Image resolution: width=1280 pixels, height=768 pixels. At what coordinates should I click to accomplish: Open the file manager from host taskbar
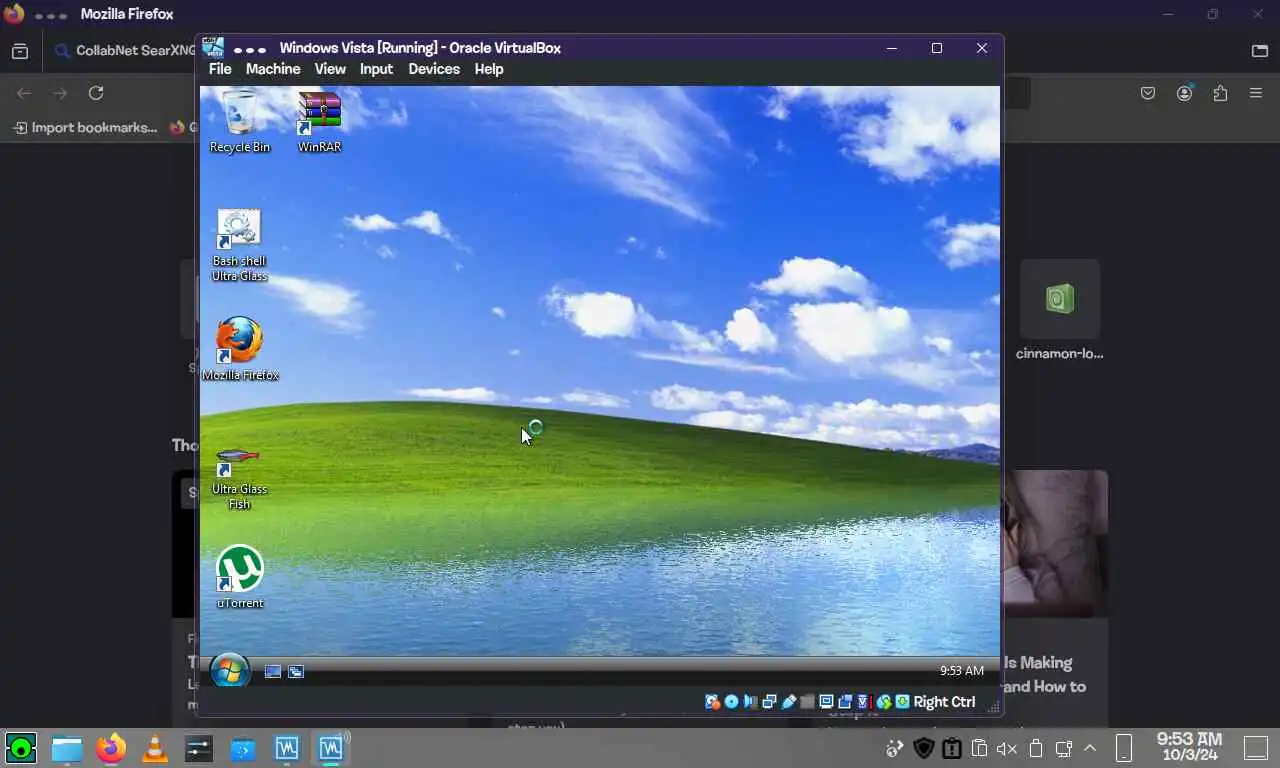[x=67, y=748]
